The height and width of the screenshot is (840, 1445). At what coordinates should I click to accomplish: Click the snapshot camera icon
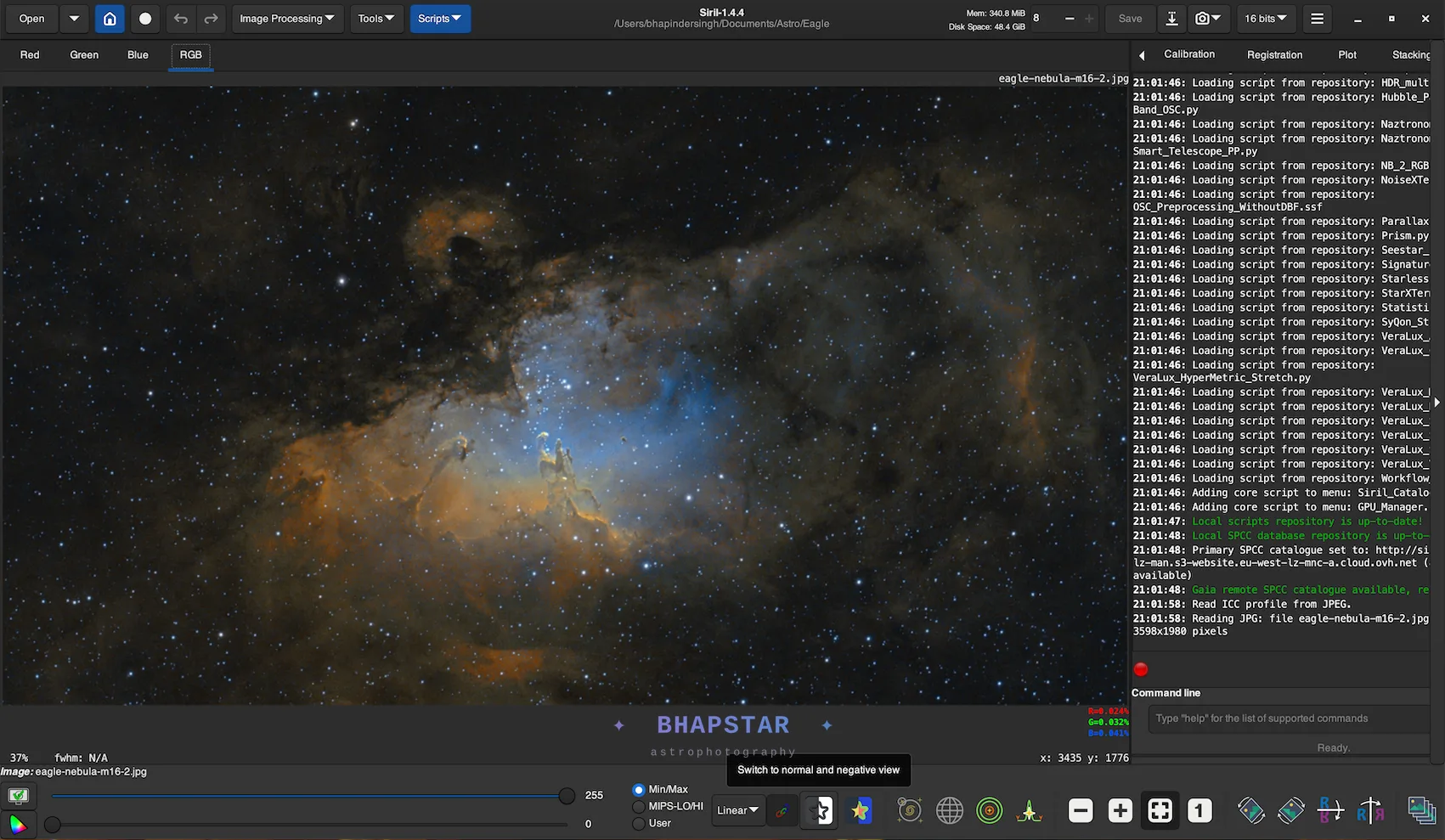pyautogui.click(x=1208, y=19)
